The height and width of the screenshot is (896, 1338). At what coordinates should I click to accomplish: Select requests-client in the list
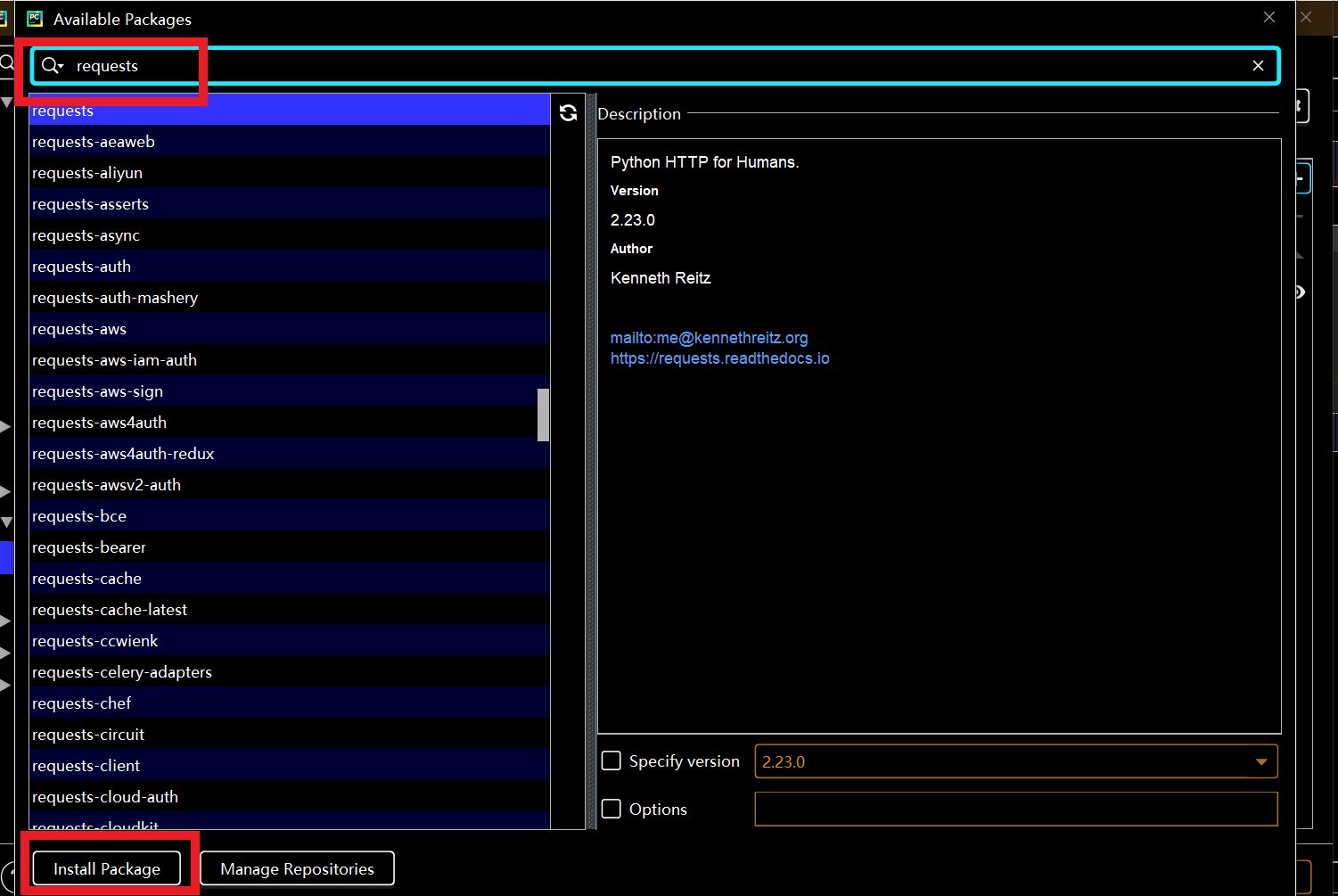(290, 766)
